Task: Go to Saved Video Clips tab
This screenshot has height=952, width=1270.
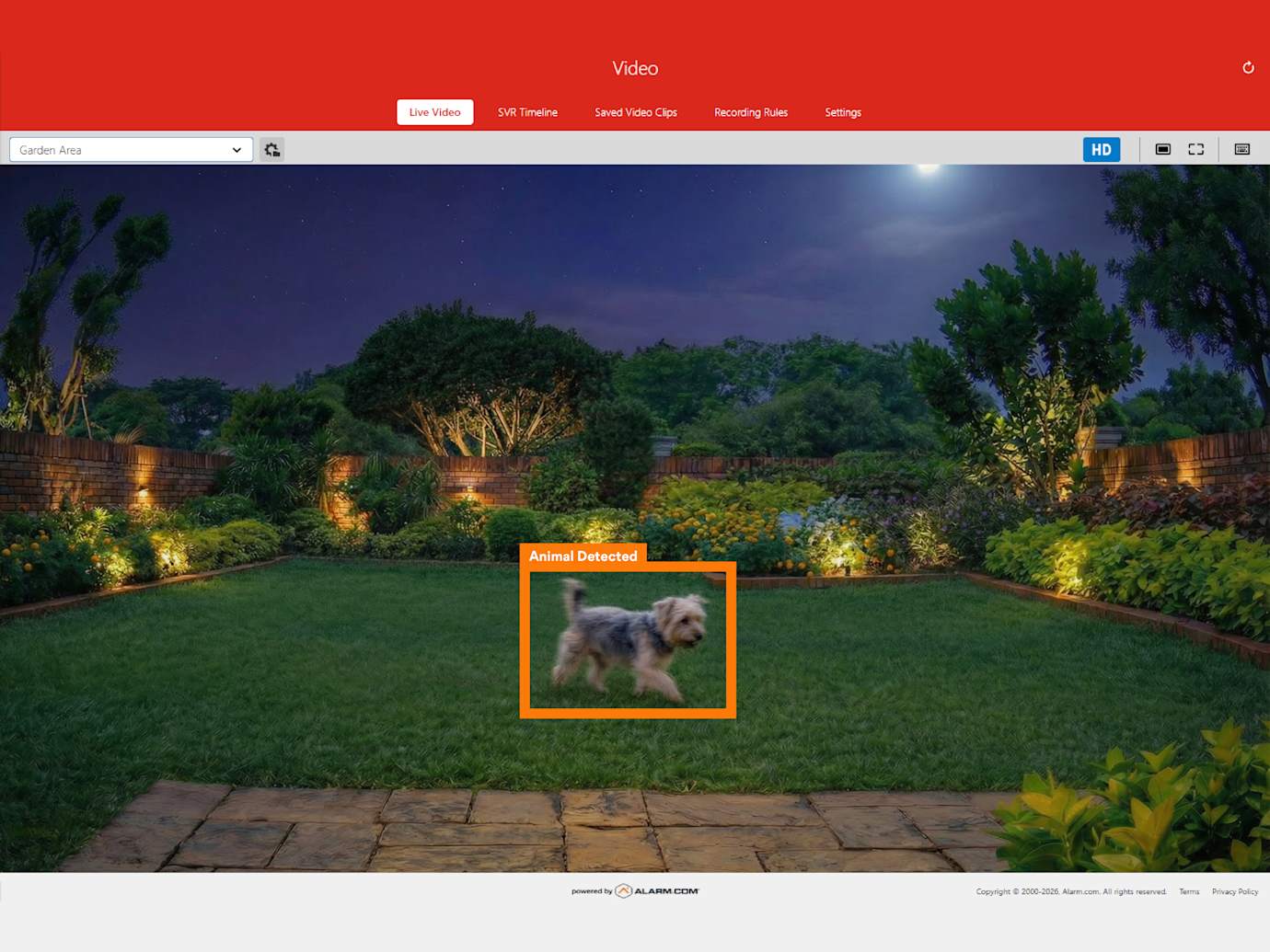Action: (x=635, y=112)
